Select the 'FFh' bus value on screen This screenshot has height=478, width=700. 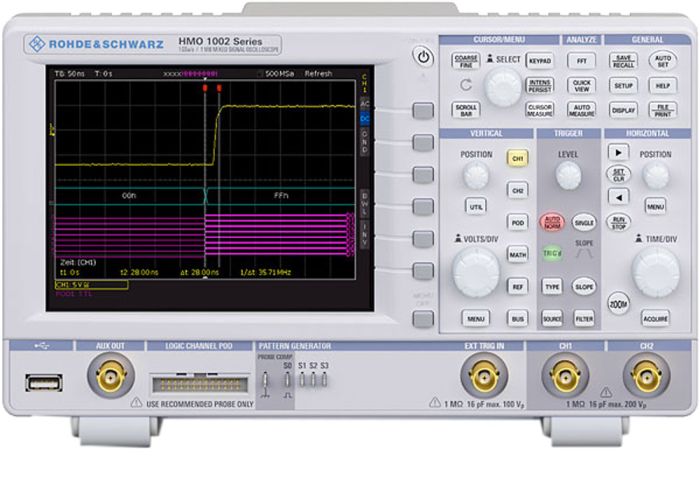(281, 195)
